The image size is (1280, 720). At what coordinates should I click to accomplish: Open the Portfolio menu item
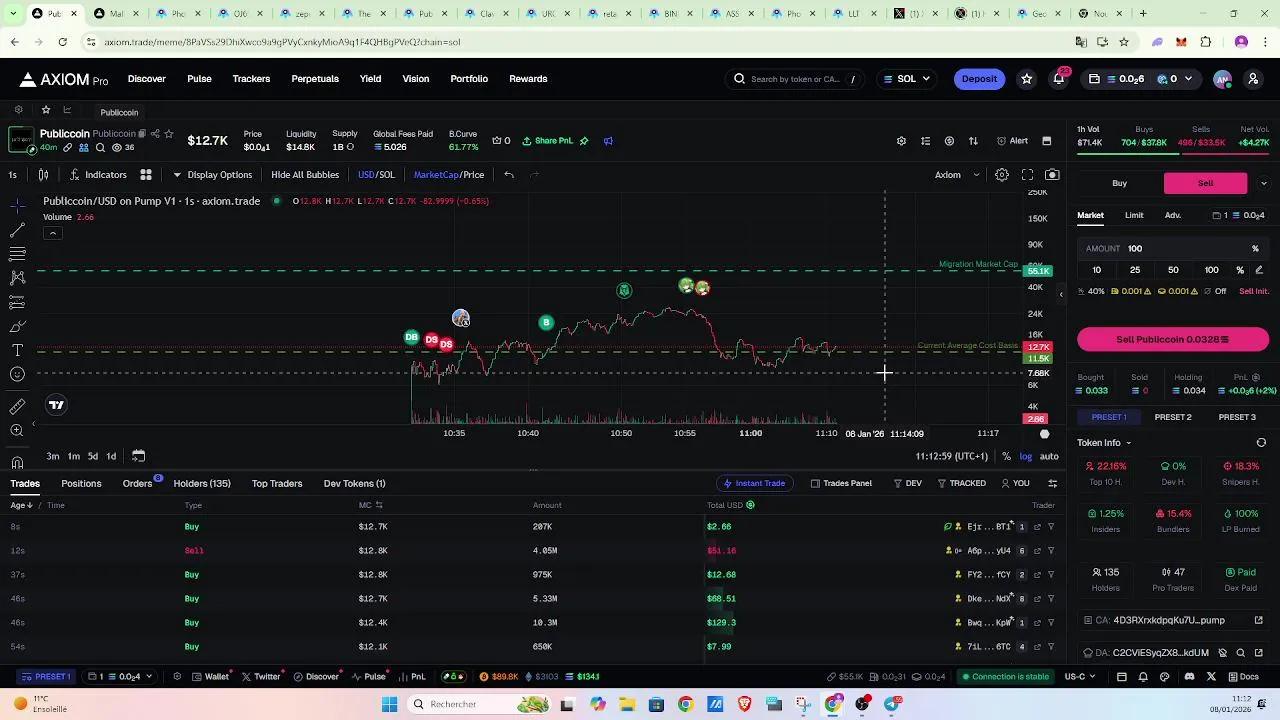(469, 79)
